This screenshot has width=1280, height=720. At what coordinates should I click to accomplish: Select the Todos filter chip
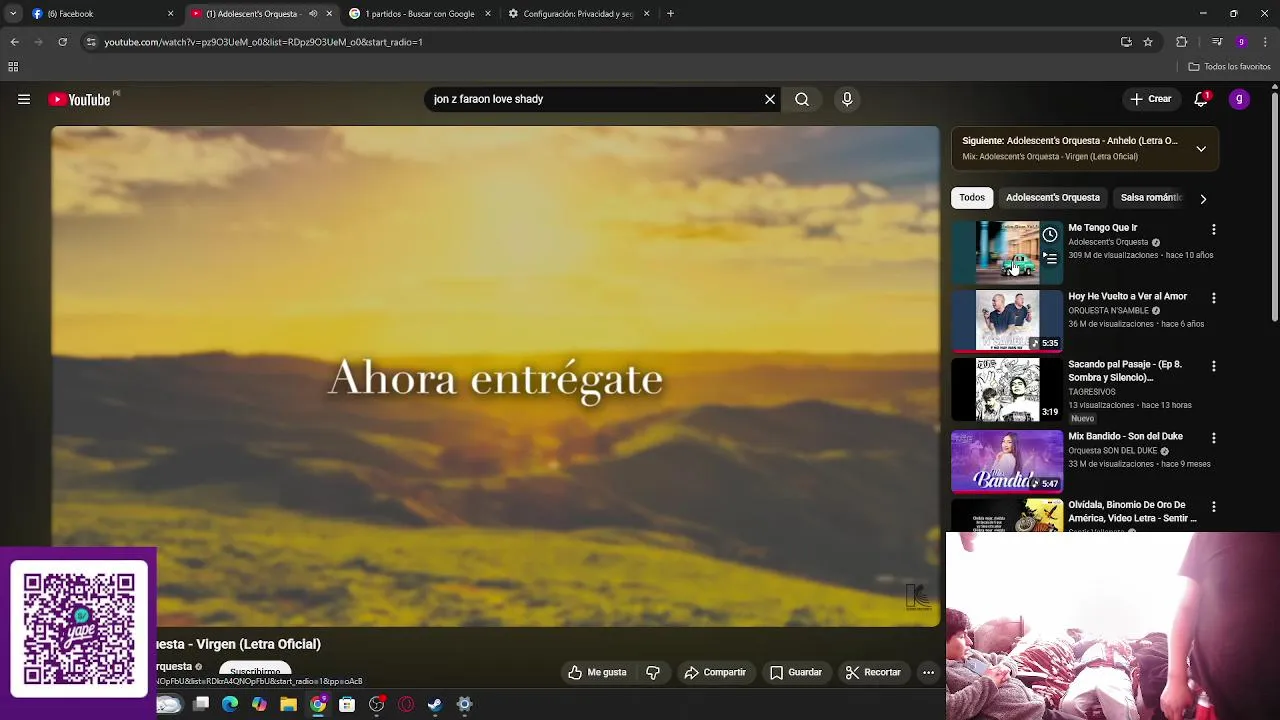[972, 198]
